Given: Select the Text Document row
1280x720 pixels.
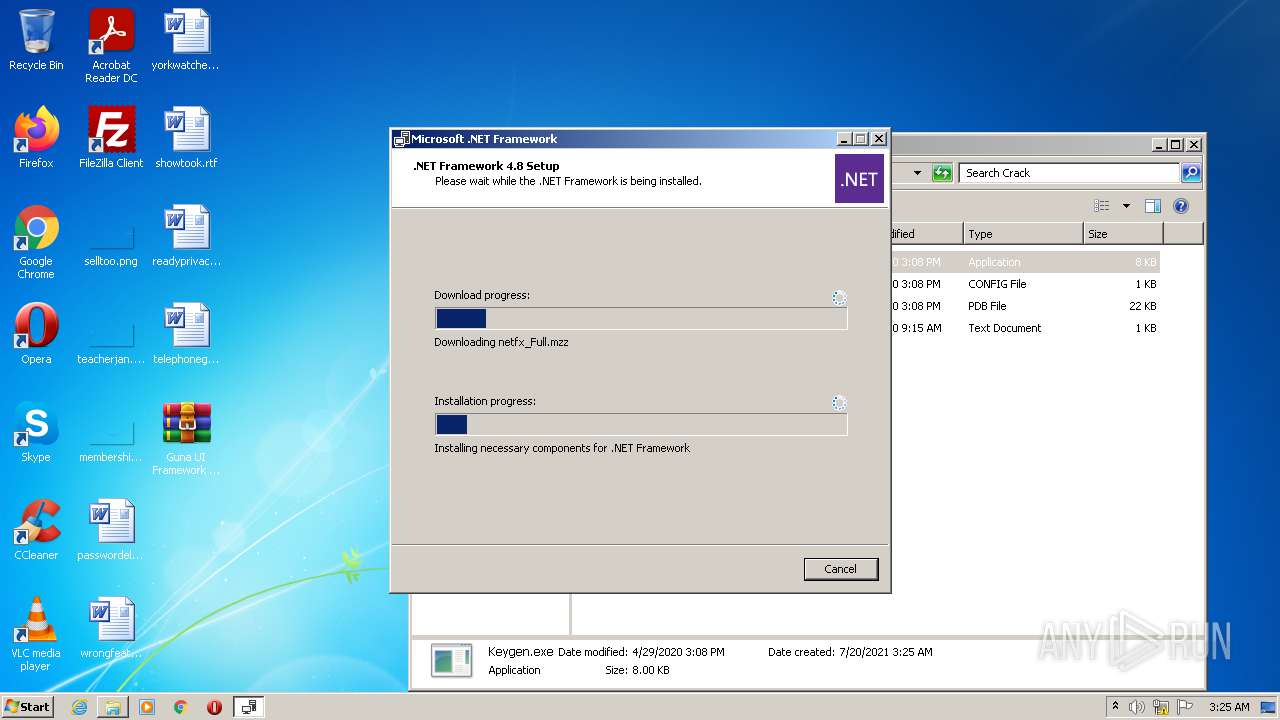Looking at the screenshot, I should click(x=1025, y=328).
